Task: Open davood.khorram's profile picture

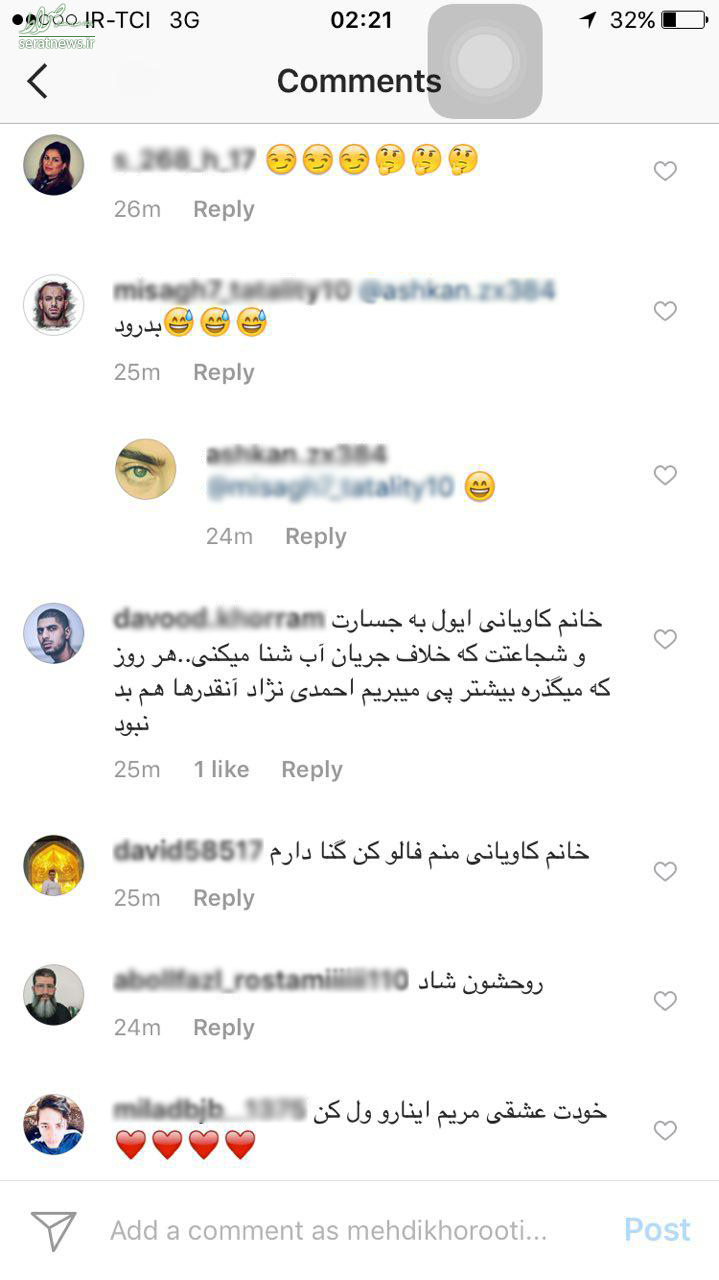Action: coord(54,633)
